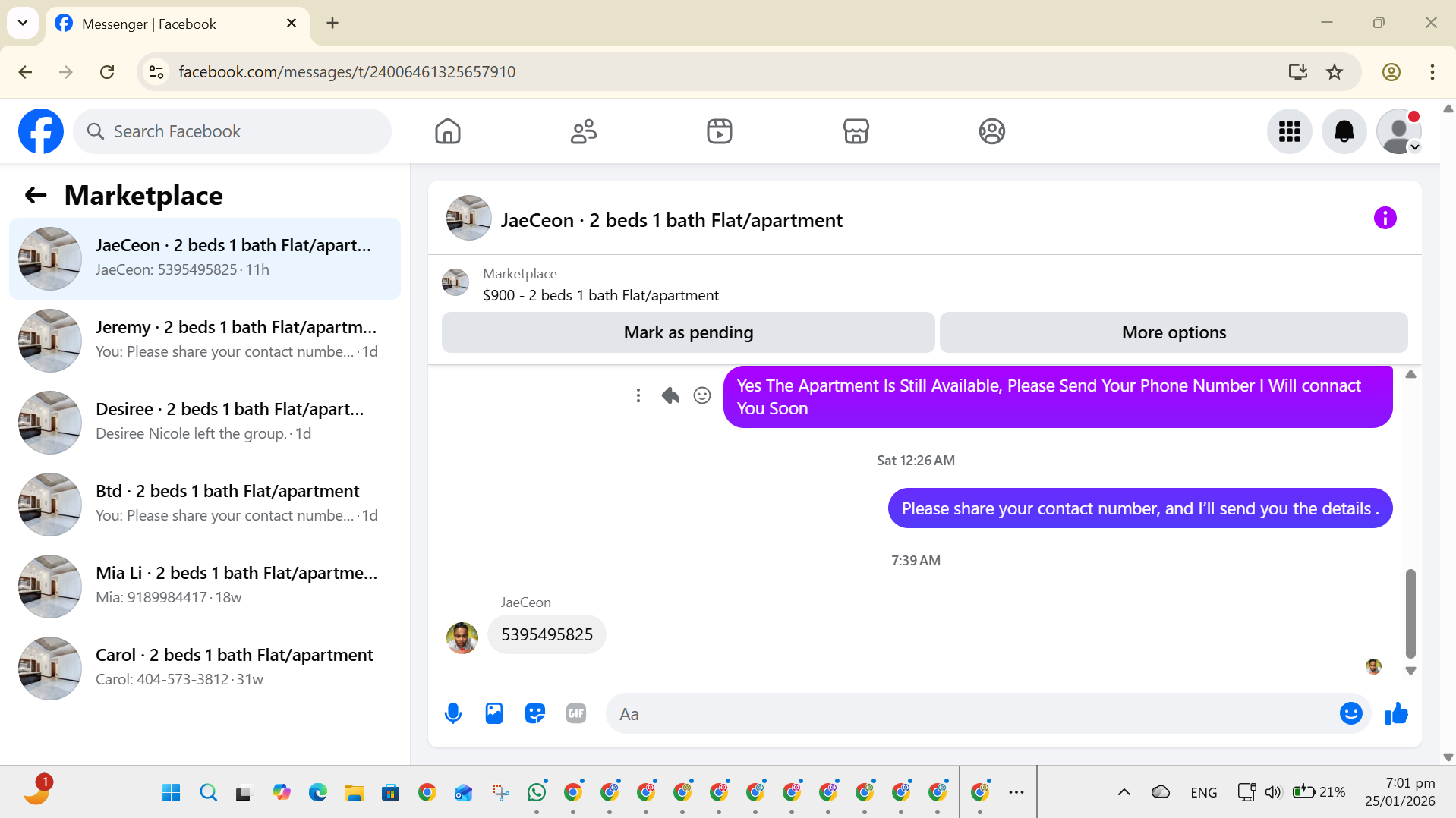Open the Groups icon in top navigation

pos(991,131)
